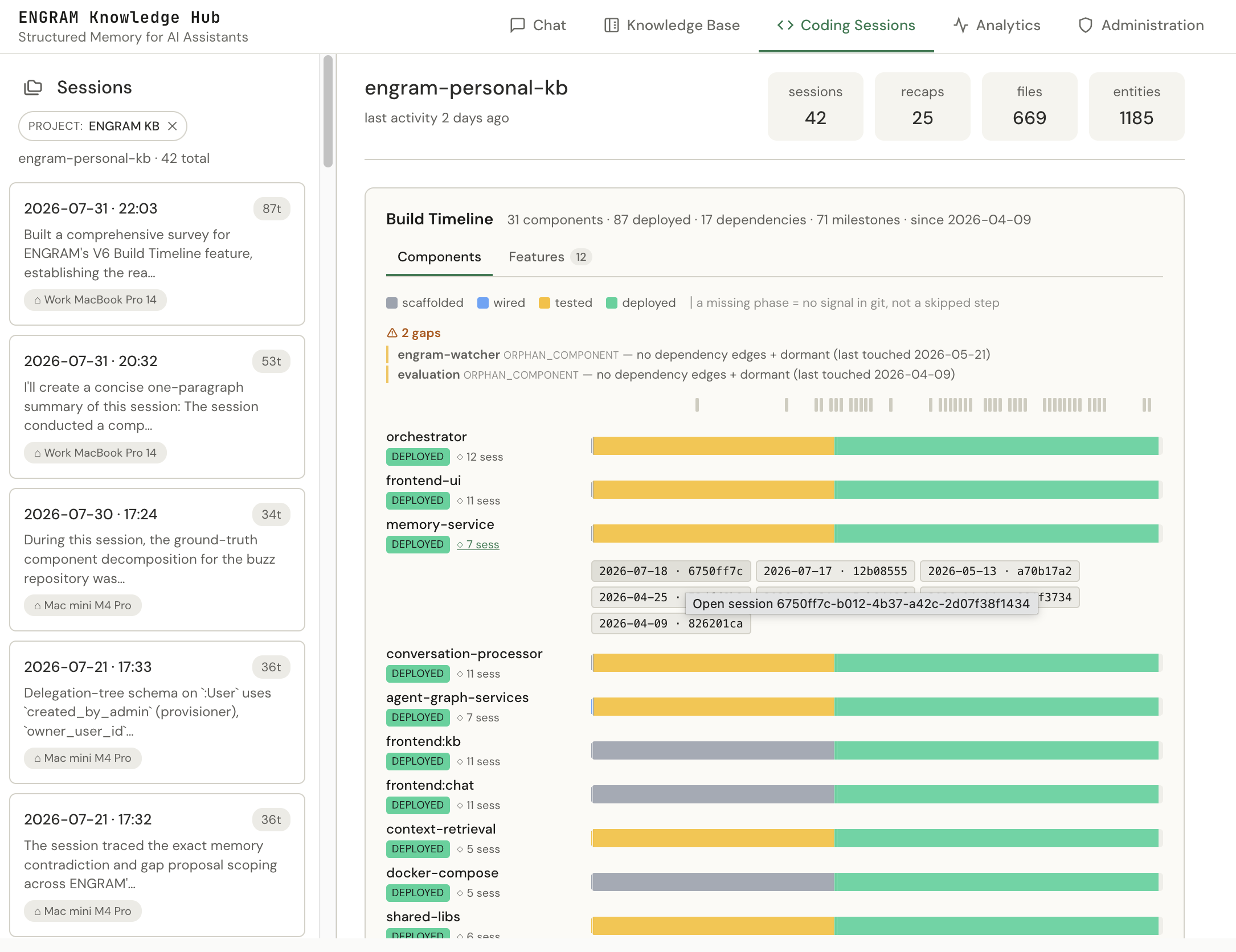Click the Analytics pulse icon

point(961,26)
